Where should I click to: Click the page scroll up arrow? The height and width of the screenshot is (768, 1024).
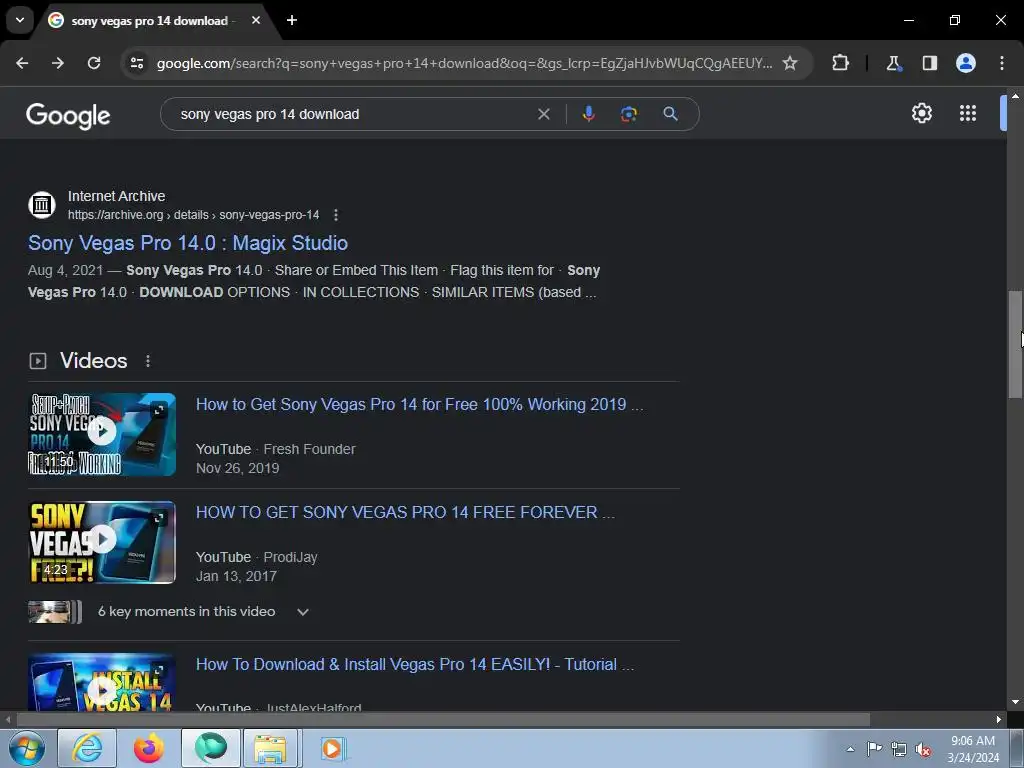pos(1015,96)
